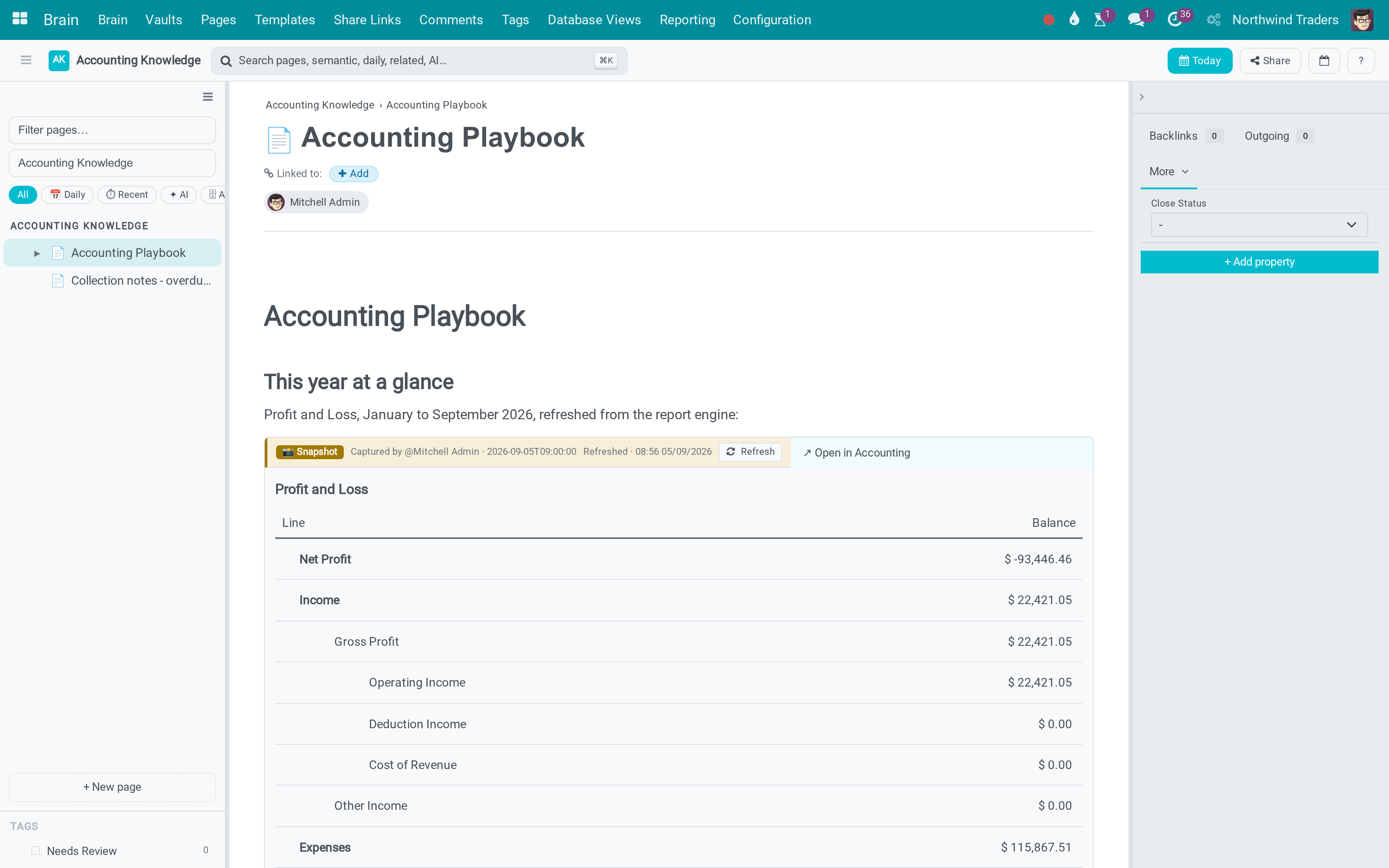Open in Accounting link
The width and height of the screenshot is (1389, 868).
pyautogui.click(x=856, y=453)
